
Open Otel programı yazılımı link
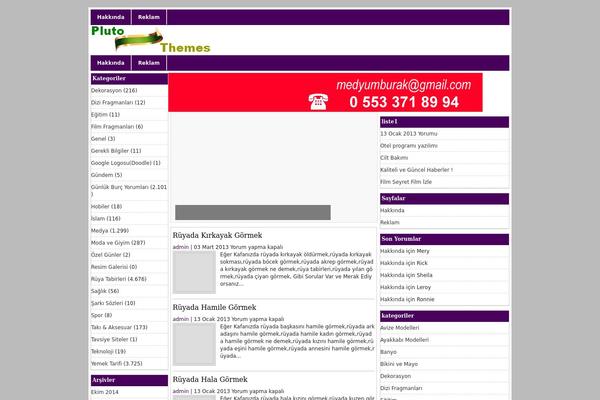409,146
